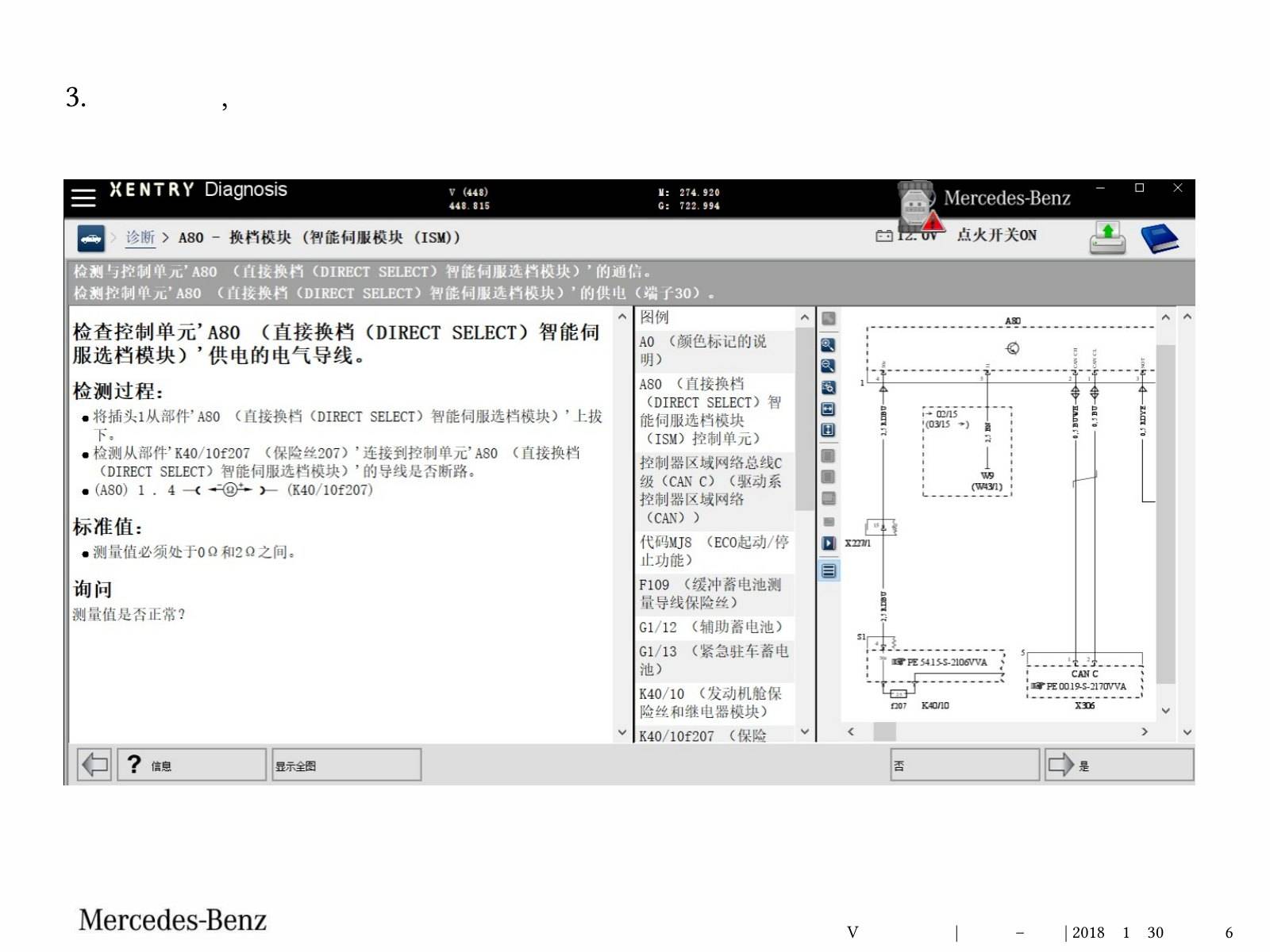Click the A80 component label in diagram
The width and height of the screenshot is (1270, 952).
coord(1013,321)
